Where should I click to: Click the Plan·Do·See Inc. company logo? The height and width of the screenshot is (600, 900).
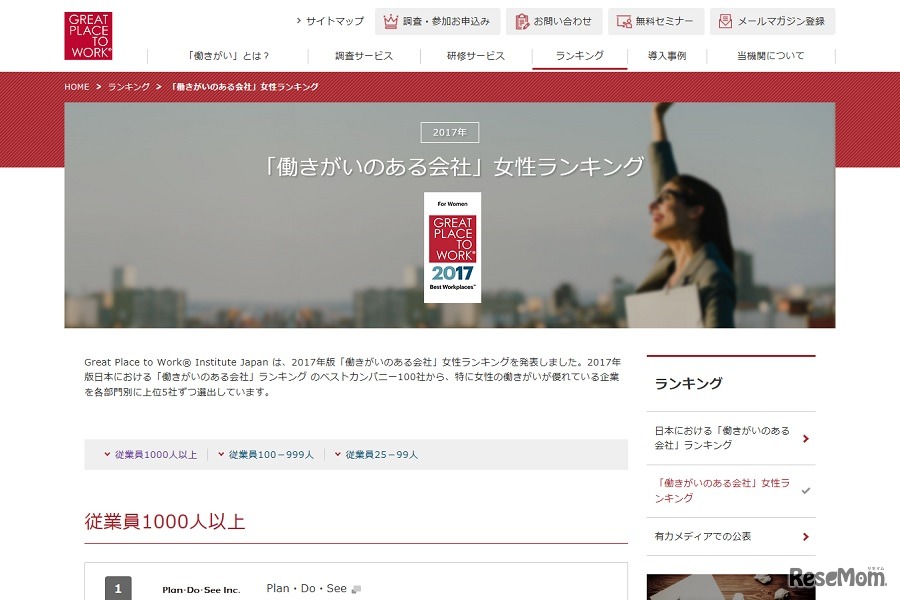[201, 590]
